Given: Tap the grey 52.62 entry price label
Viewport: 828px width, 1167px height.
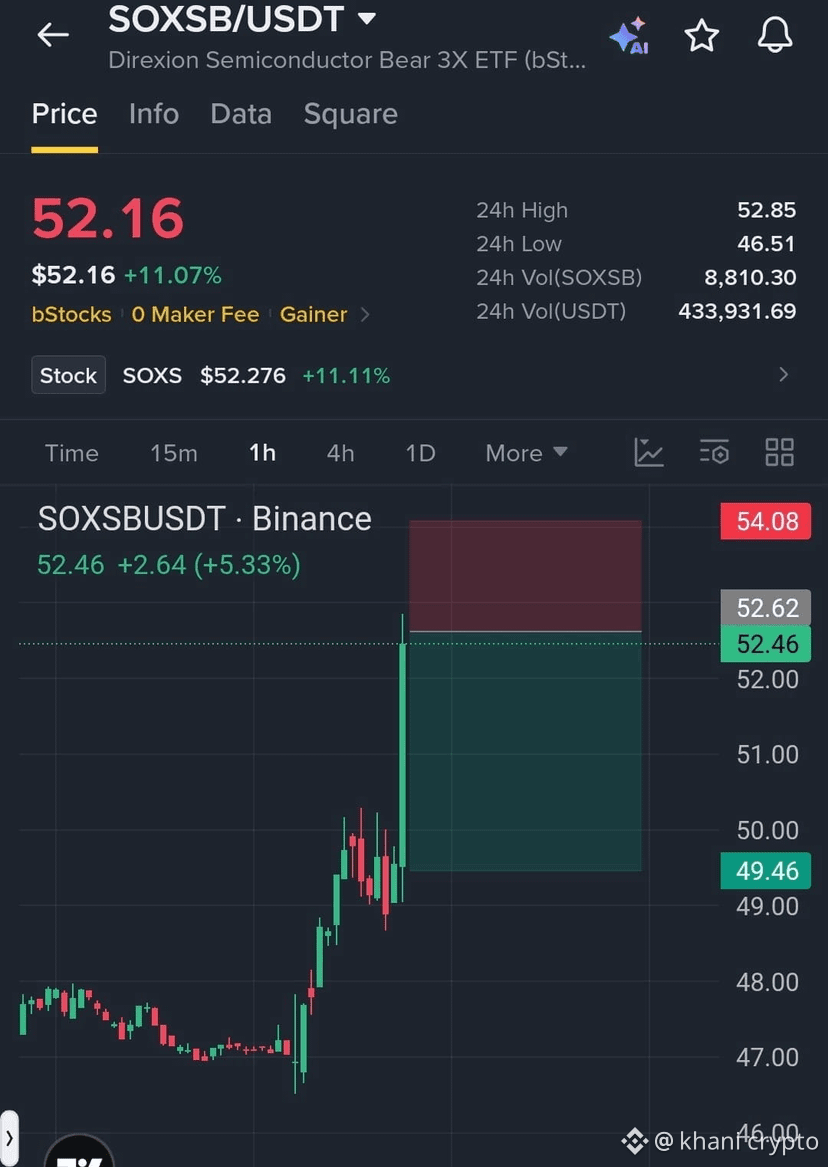Looking at the screenshot, I should (x=766, y=607).
